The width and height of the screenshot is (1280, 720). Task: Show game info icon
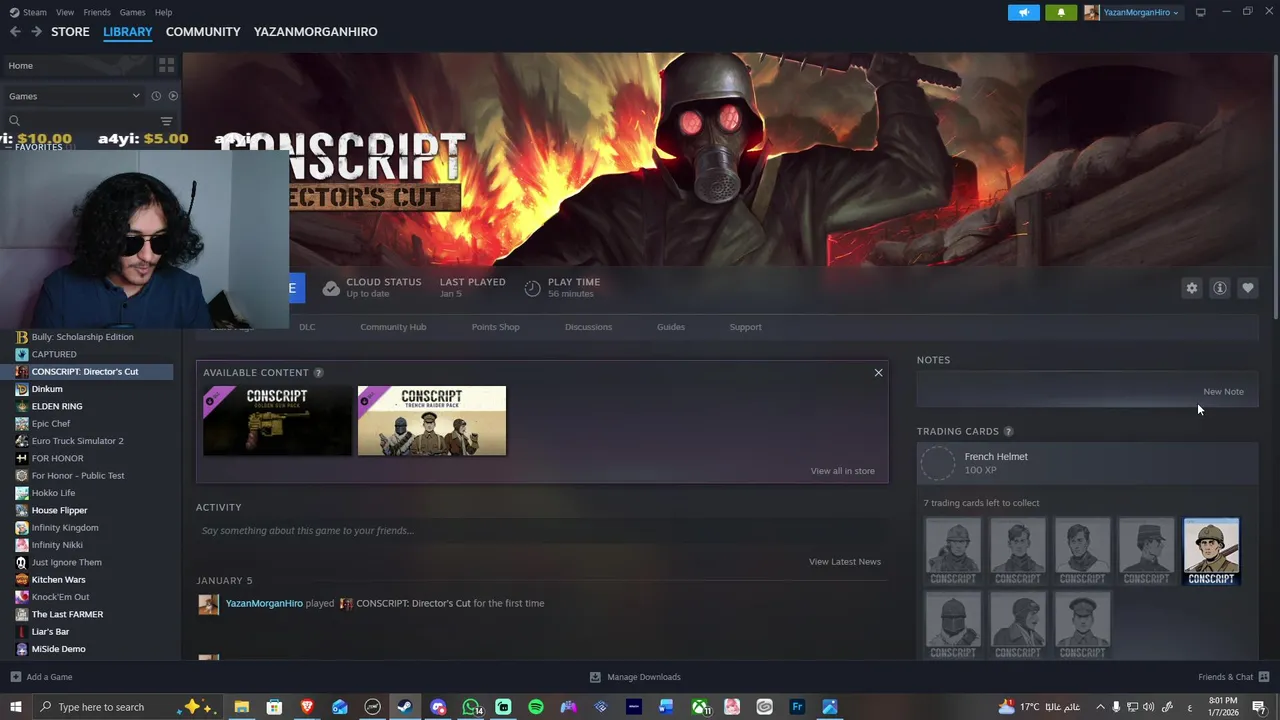[1220, 288]
